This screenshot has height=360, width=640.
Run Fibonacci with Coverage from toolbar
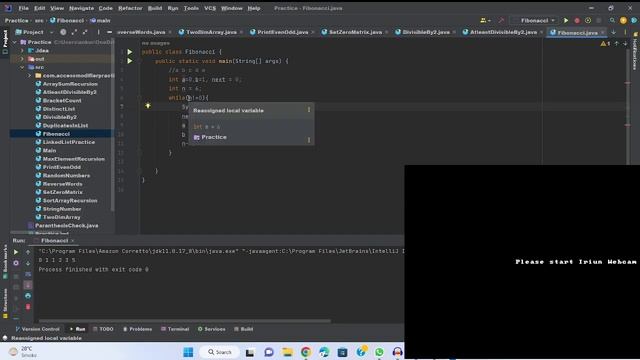click(x=588, y=20)
